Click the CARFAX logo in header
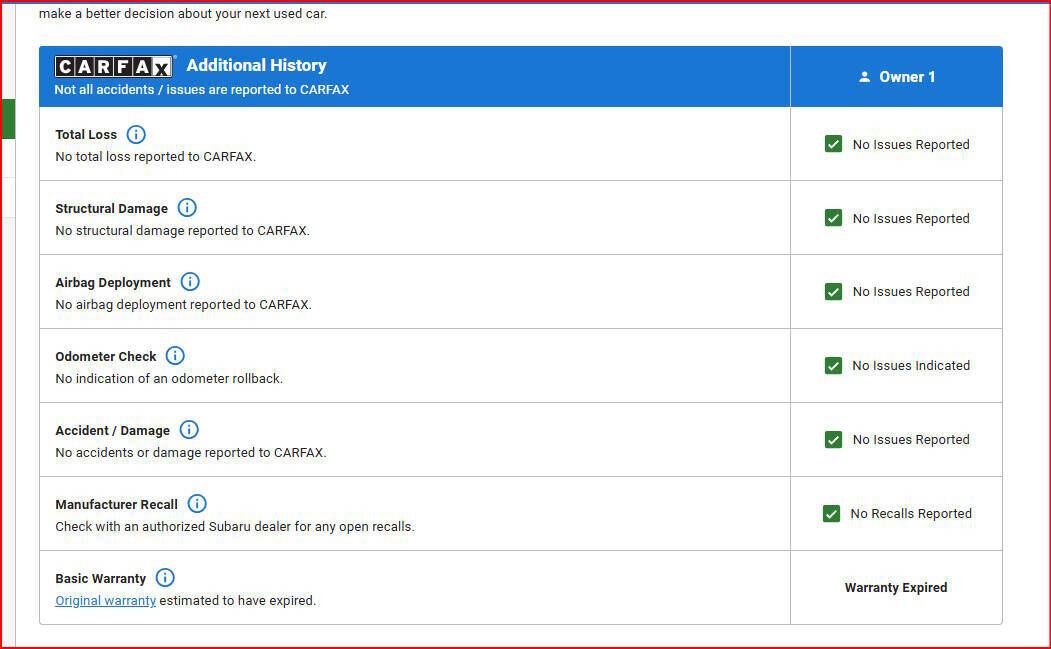The height and width of the screenshot is (649, 1051). [x=114, y=66]
